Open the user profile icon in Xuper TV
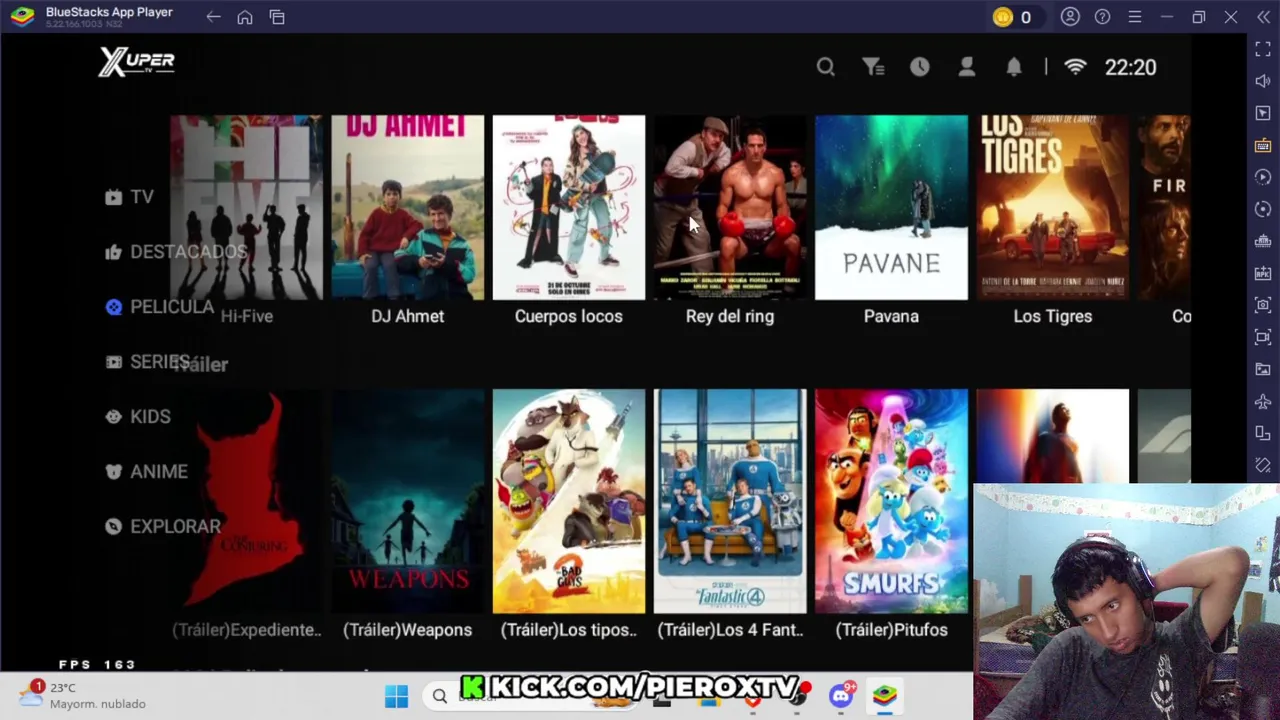 pos(967,67)
